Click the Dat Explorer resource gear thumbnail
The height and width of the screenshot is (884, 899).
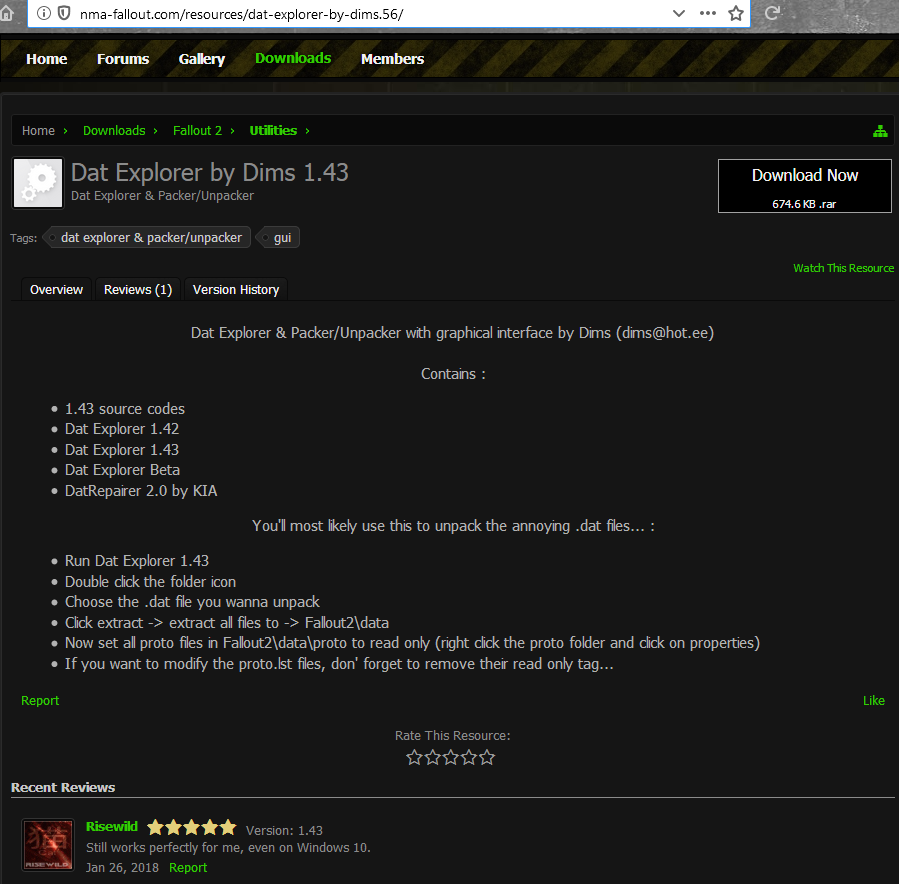38,183
